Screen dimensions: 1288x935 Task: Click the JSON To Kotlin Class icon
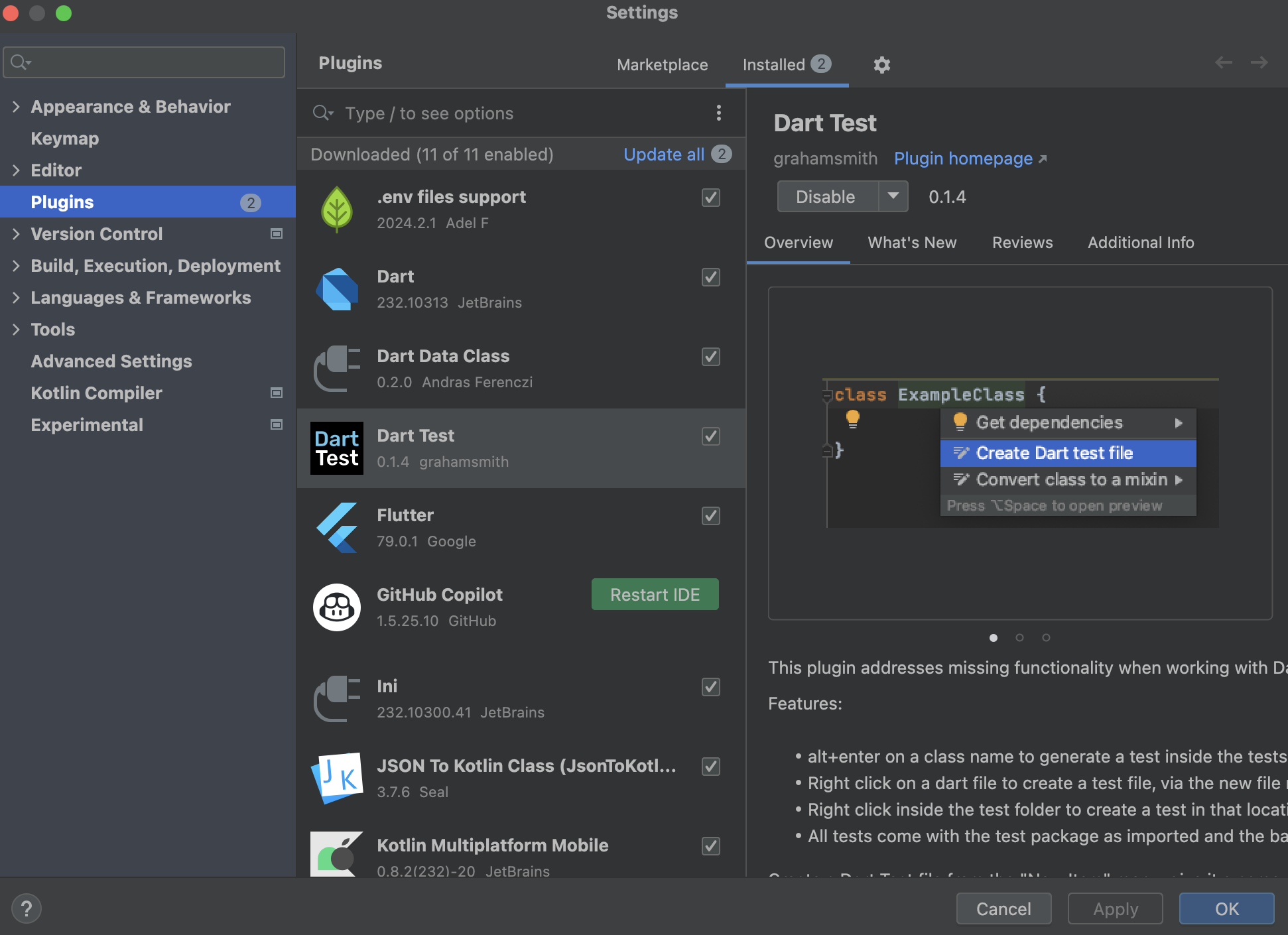337,779
